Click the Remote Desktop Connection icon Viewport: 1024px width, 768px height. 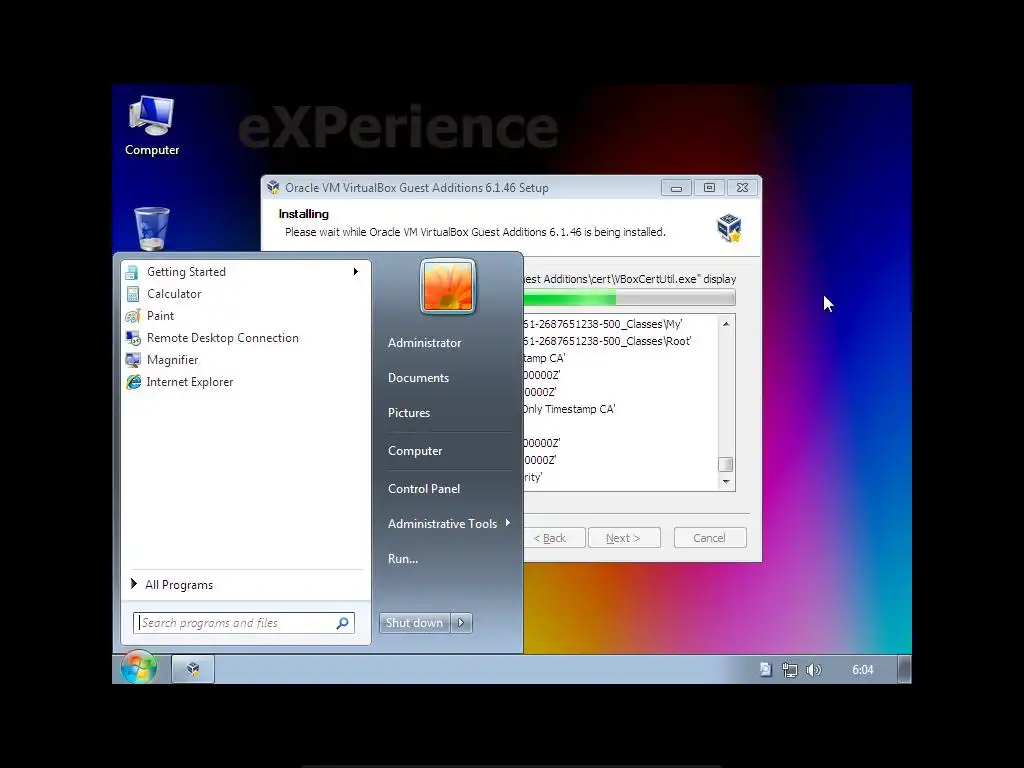pos(133,338)
